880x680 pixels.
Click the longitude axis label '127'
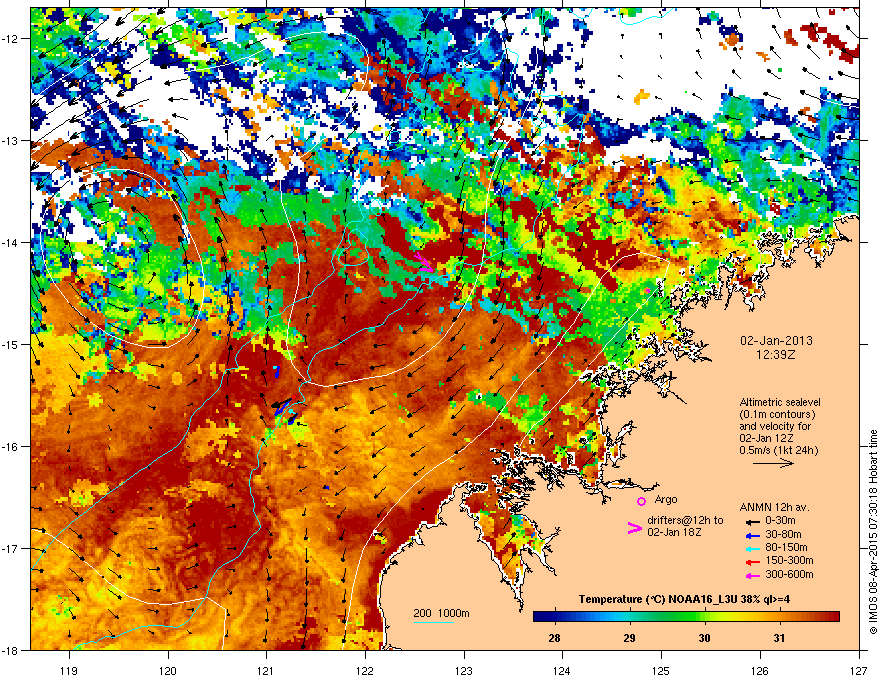859,670
